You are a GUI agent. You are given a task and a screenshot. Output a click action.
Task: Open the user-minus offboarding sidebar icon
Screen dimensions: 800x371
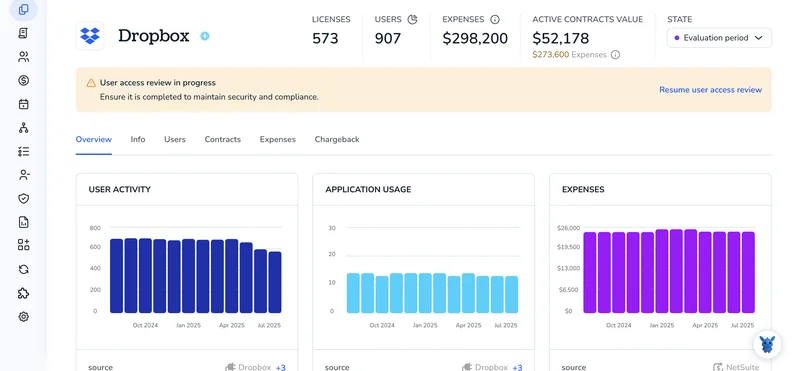(x=23, y=175)
